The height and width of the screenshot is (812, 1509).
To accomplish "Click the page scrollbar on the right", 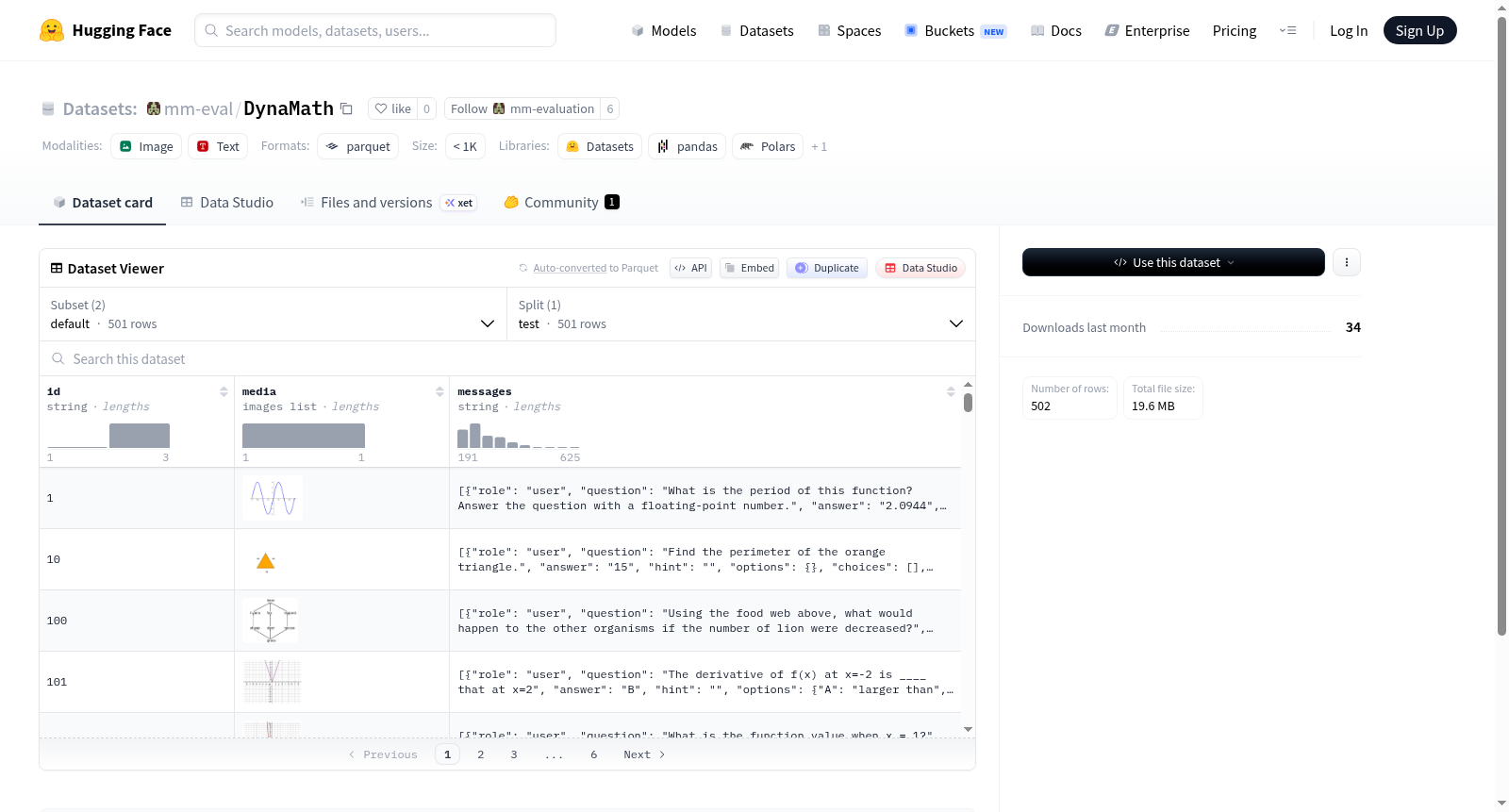I will [x=1501, y=325].
